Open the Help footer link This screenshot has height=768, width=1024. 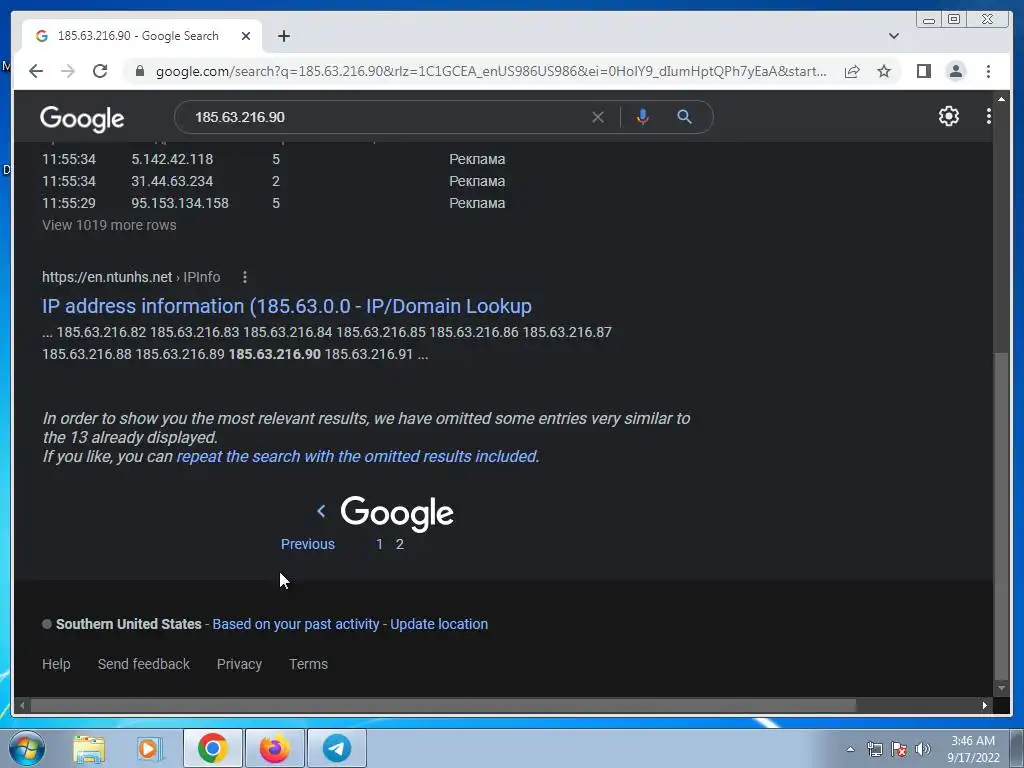coord(56,664)
